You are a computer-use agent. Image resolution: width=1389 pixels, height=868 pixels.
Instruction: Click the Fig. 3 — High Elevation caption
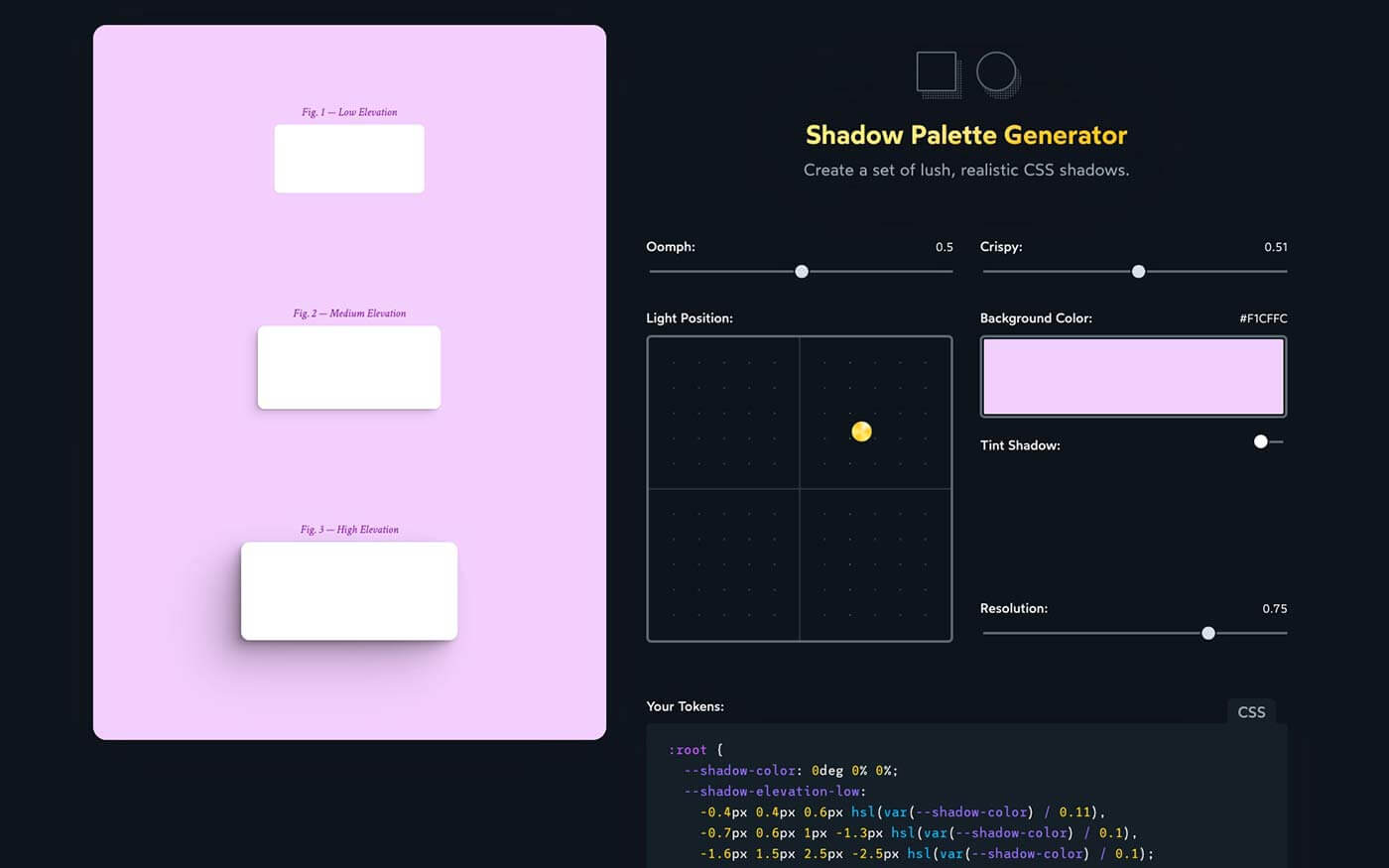(349, 530)
